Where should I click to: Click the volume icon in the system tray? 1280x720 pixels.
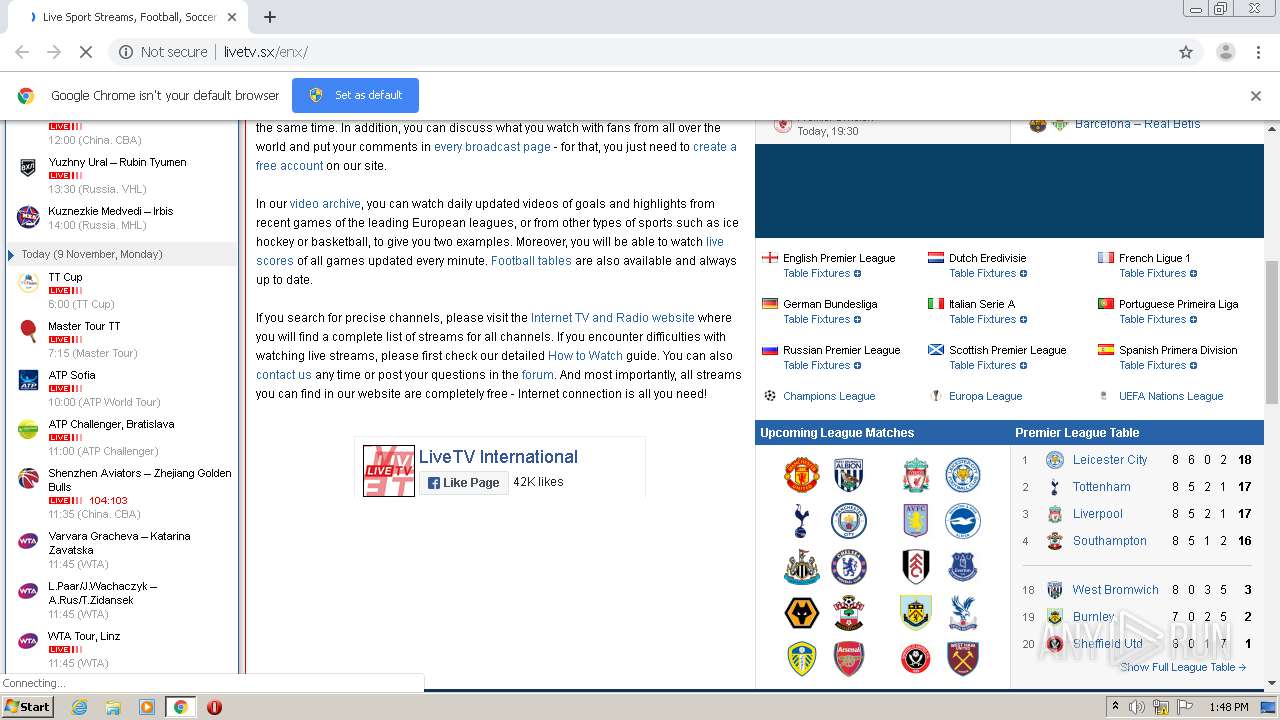pos(1137,707)
